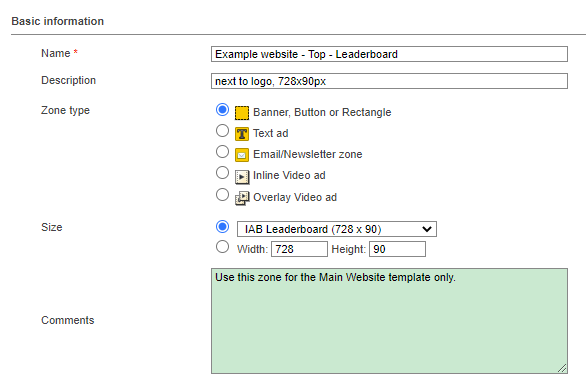Select the custom Width/Height radio button
This screenshot has width=586, height=390.
click(222, 247)
